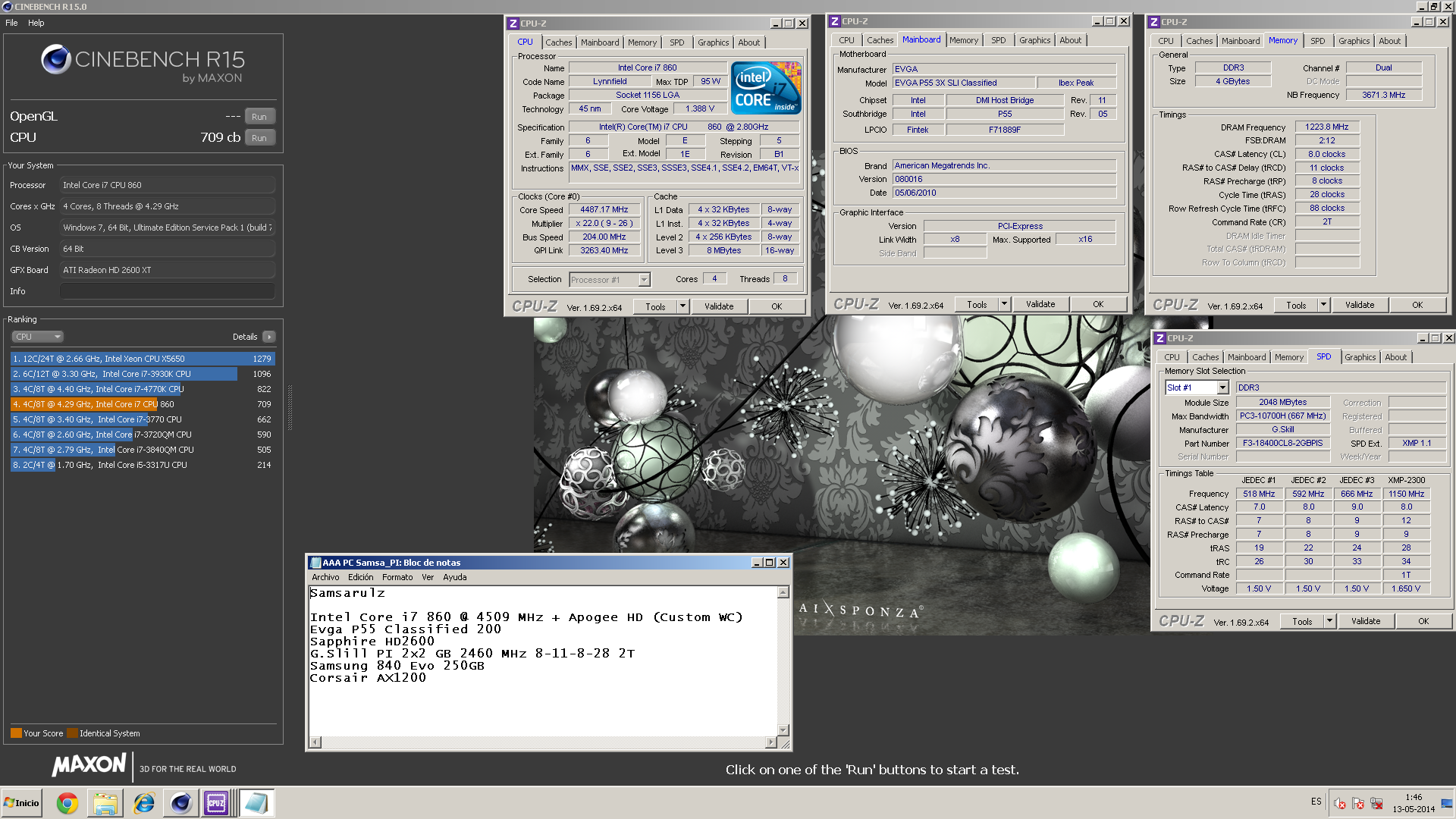The width and height of the screenshot is (1456, 819).
Task: Open About tab in Mainboard CPU-Z window
Action: coord(1071,40)
